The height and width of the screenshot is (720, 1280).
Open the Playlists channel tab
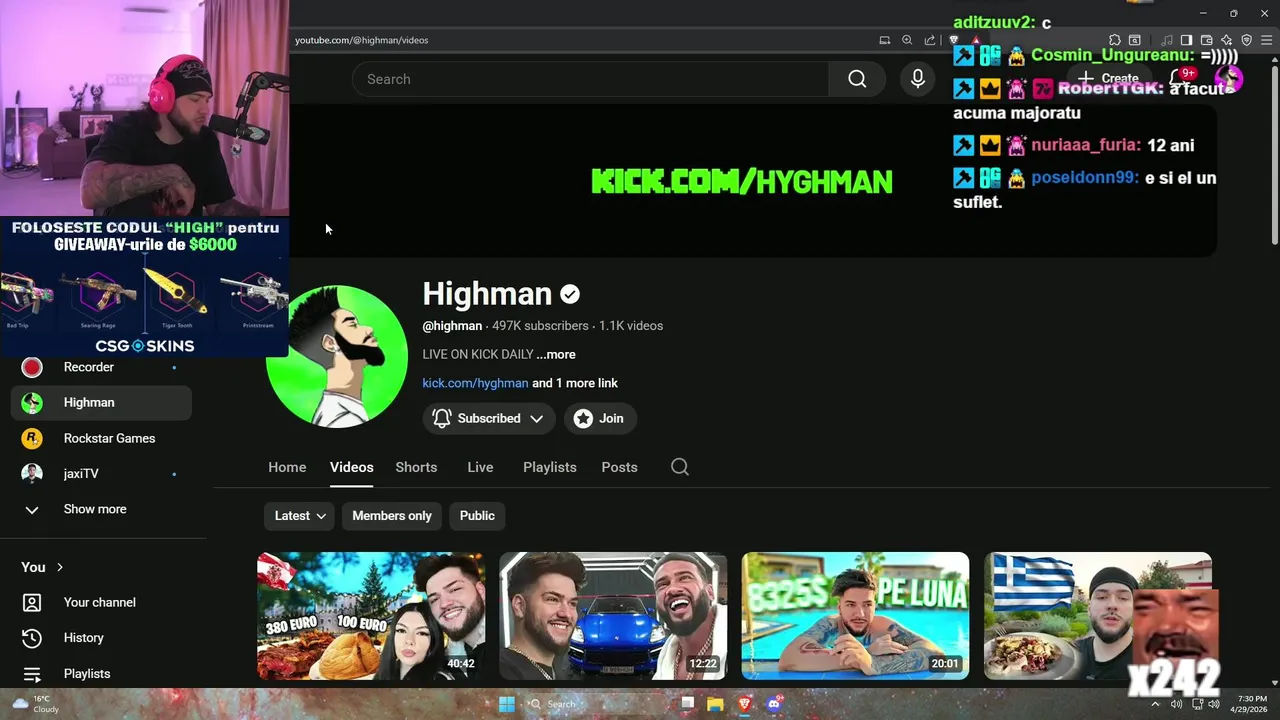pos(550,467)
